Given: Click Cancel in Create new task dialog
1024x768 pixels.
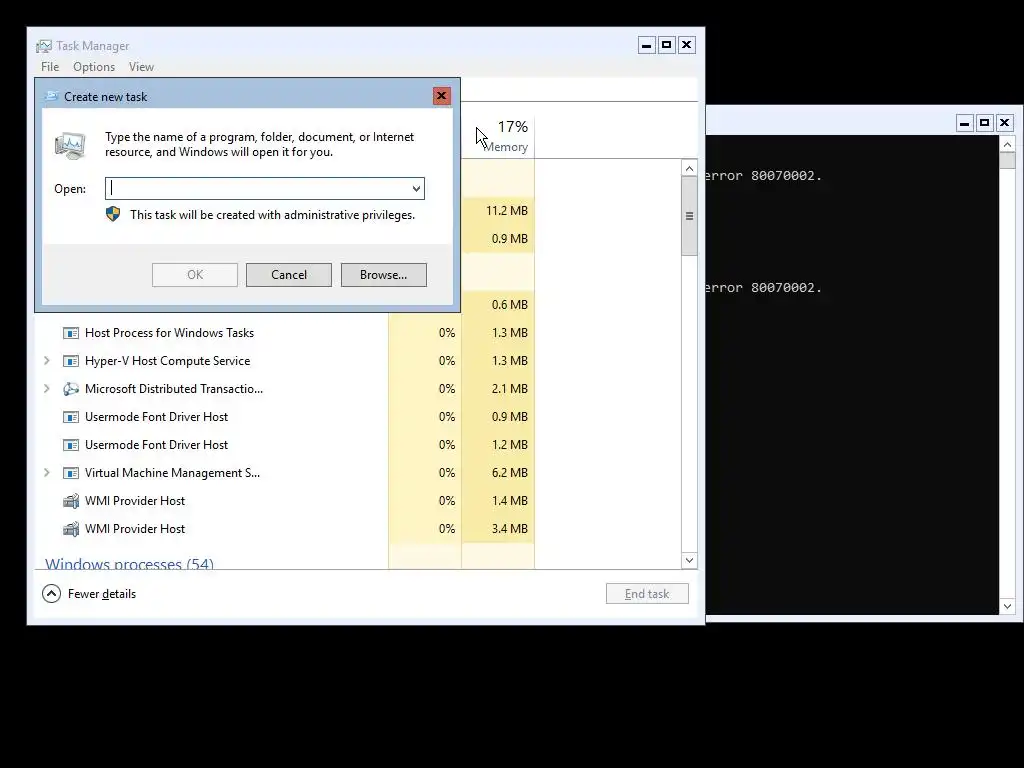Looking at the screenshot, I should pos(289,275).
